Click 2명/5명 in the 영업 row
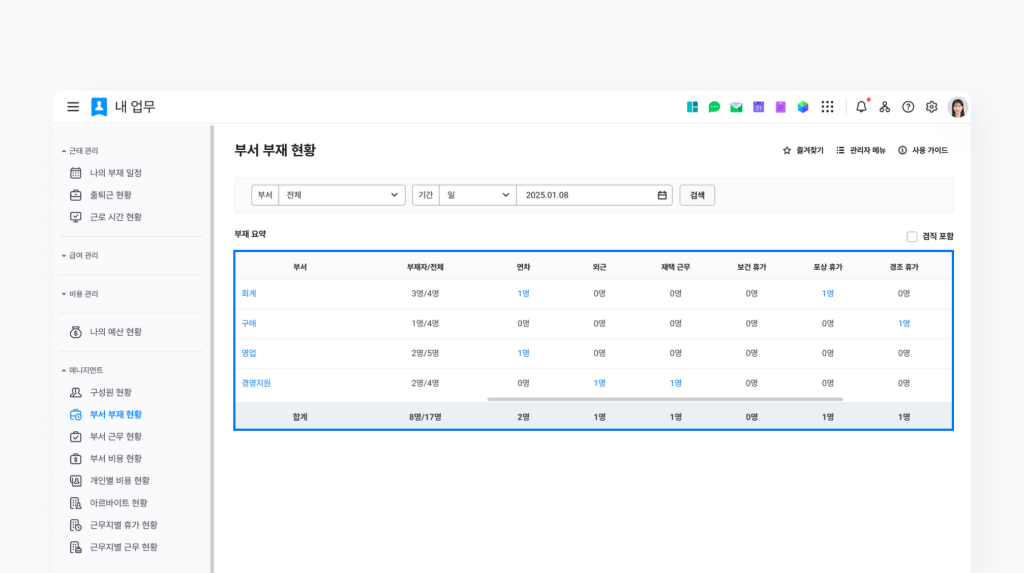The image size is (1024, 573). [425, 353]
